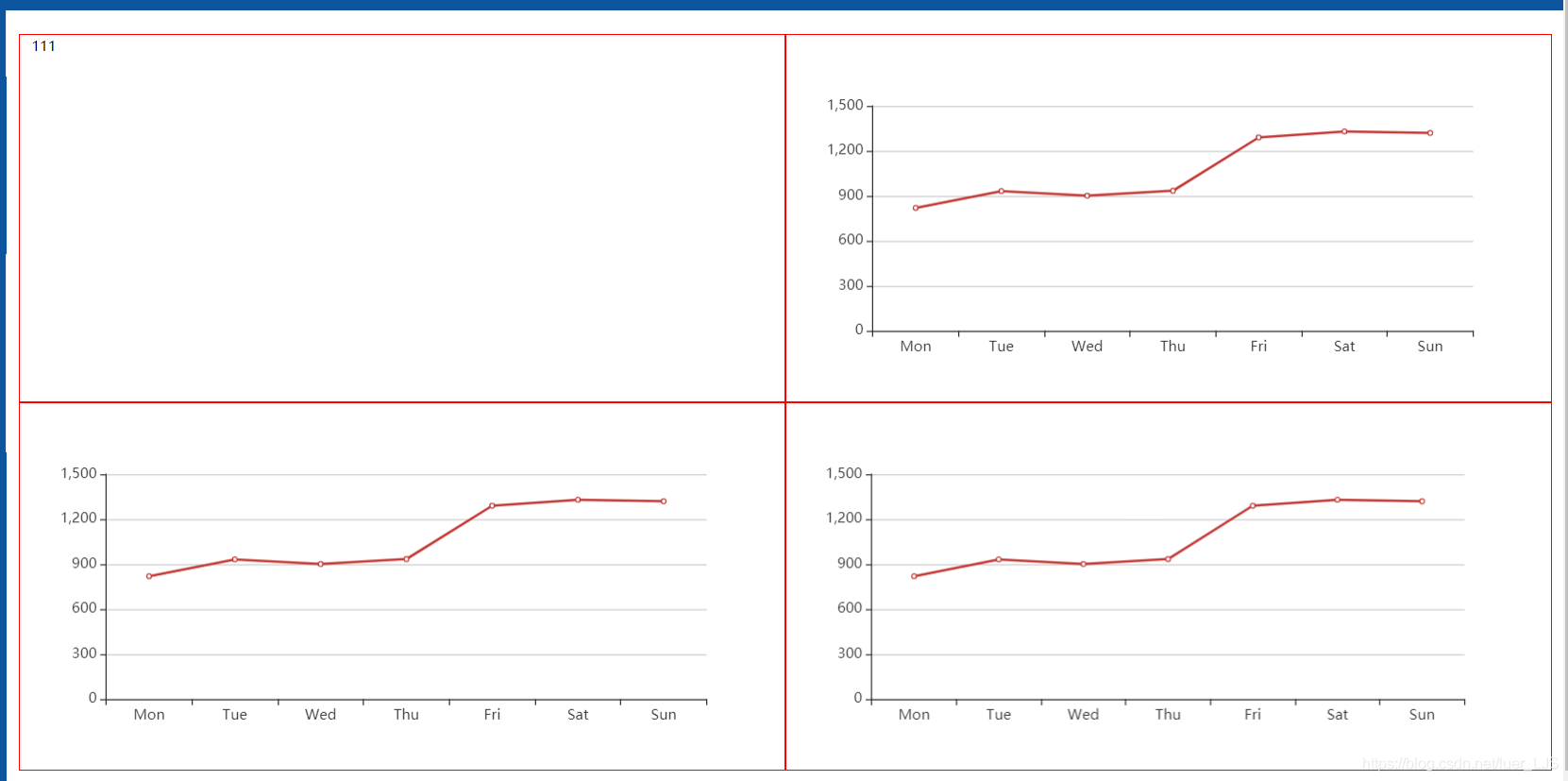Screen dimensions: 1568x781
Task: Click "Thu" axis label in bottom-left chart
Action: coord(407,715)
